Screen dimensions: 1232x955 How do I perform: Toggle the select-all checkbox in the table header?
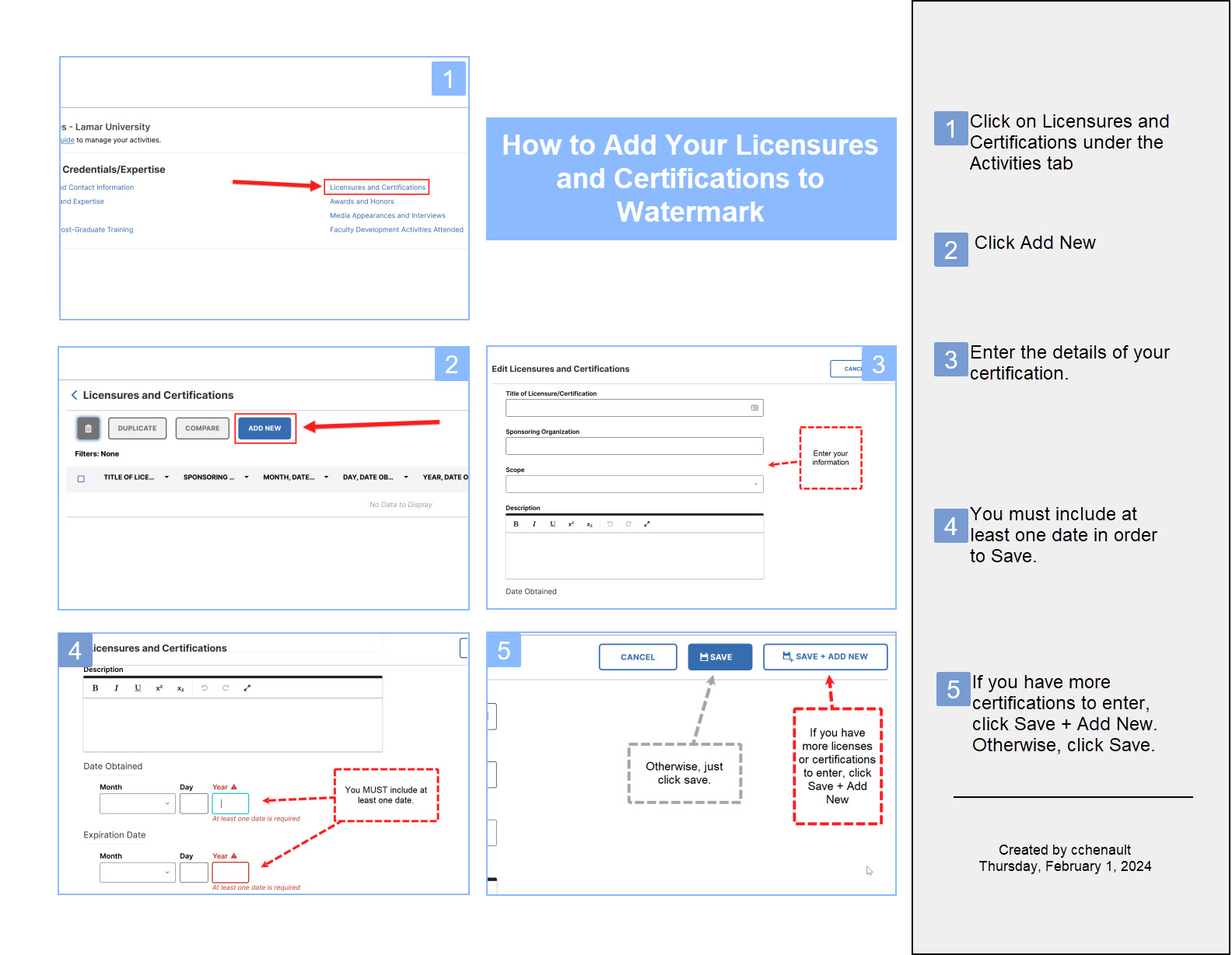[81, 478]
